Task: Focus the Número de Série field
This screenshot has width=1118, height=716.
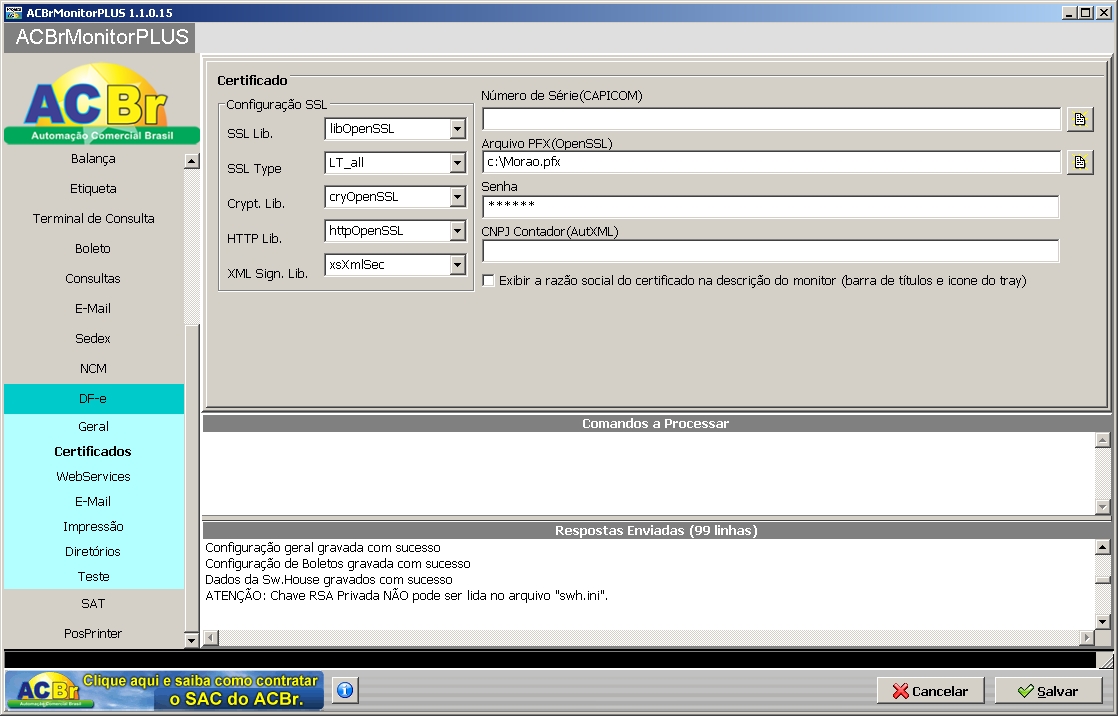Action: pyautogui.click(x=771, y=119)
